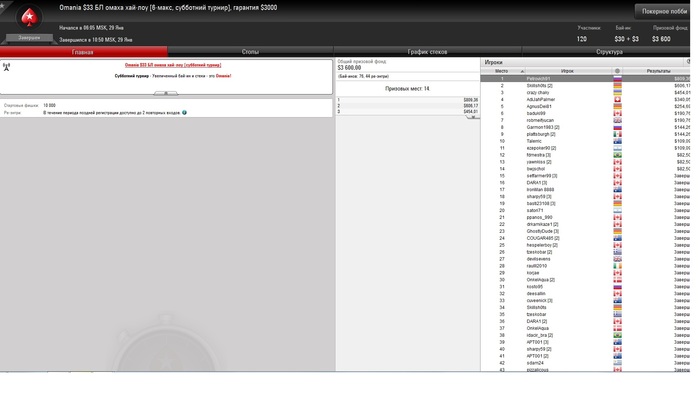Click the Игроки panel header
Image resolution: width=700 pixels, height=394 pixels.
(494, 62)
